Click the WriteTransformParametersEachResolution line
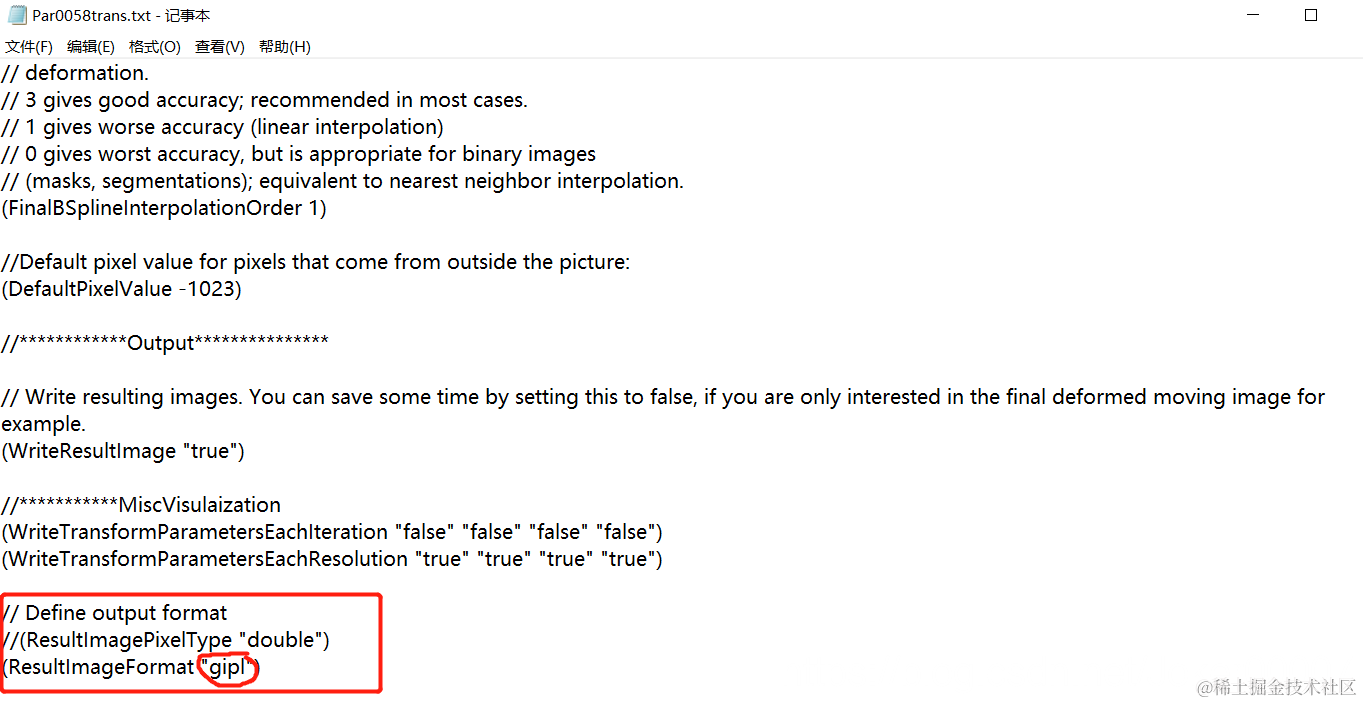 pos(332,559)
